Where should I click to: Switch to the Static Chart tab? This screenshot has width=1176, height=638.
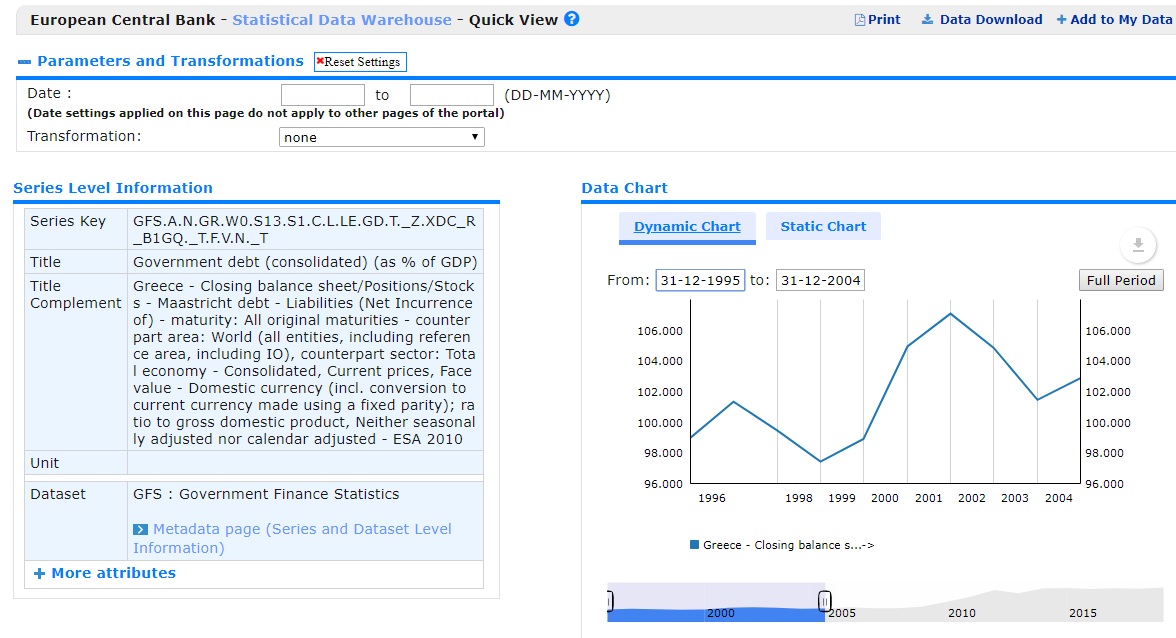823,226
